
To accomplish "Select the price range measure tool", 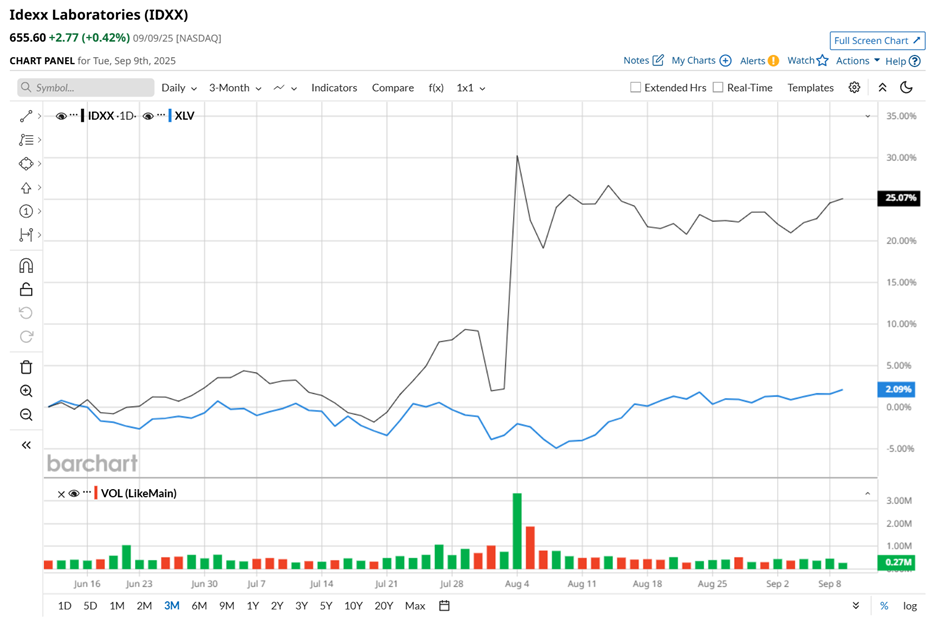I will 26,235.
